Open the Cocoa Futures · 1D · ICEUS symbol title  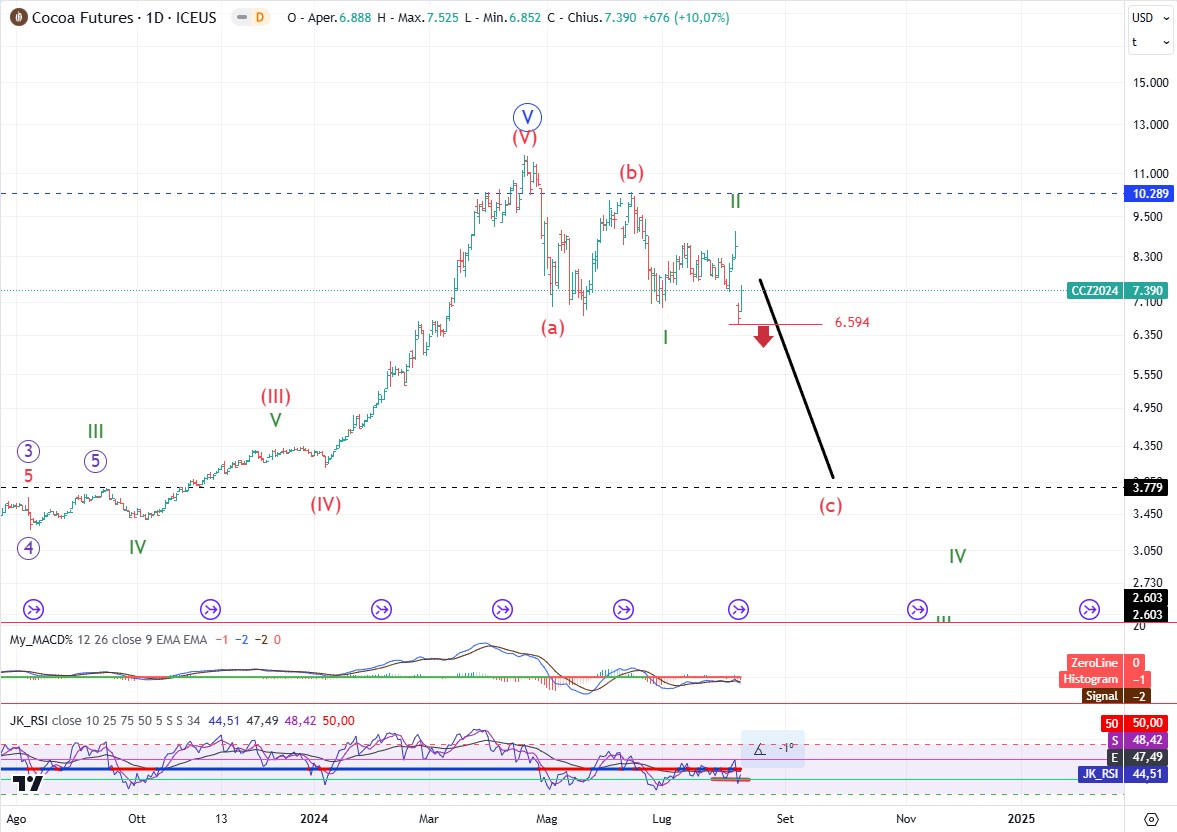(x=124, y=17)
